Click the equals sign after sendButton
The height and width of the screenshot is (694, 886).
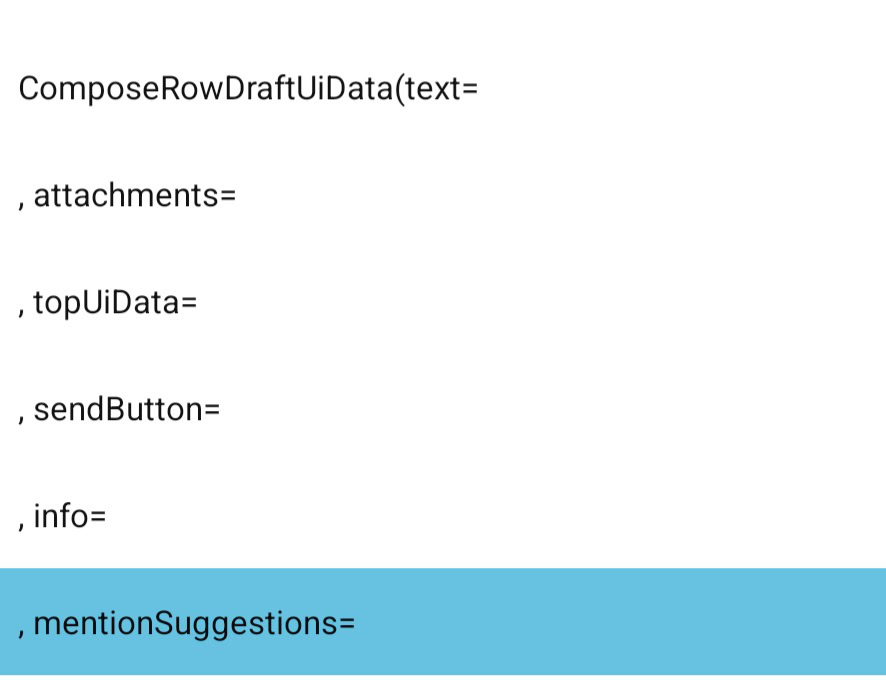point(211,410)
